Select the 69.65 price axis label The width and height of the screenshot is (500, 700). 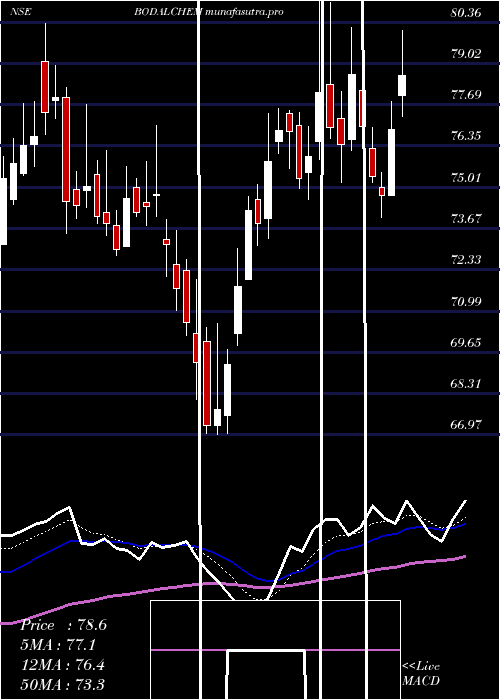(466, 342)
